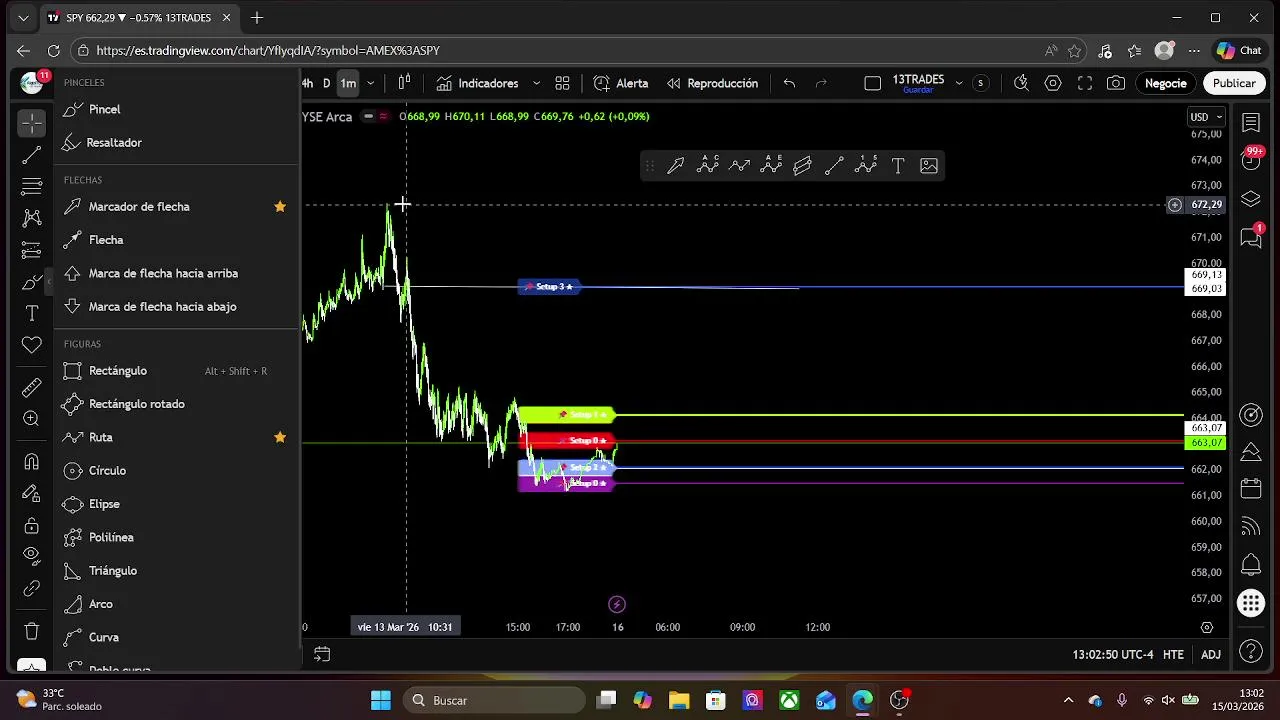This screenshot has height=720, width=1280.
Task: Open forecasting and measurement tools
Action: pos(32,250)
